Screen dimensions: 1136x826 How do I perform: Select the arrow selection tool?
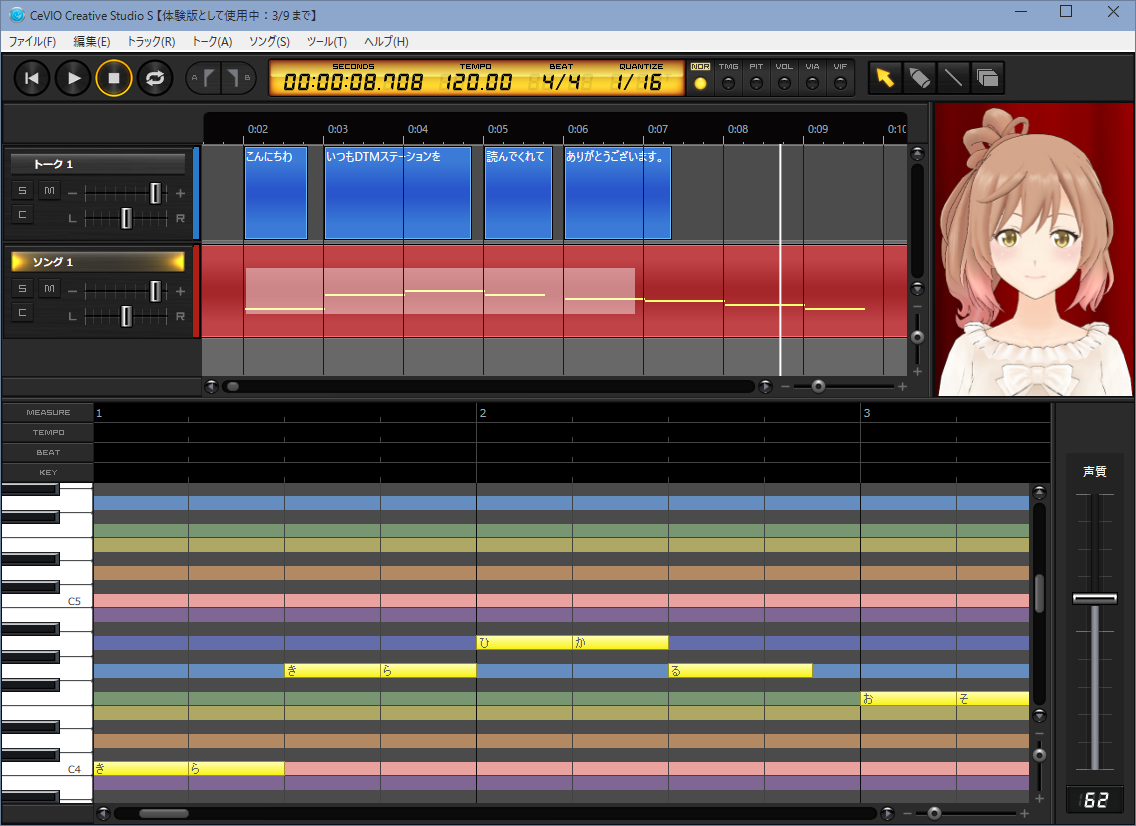tap(884, 78)
